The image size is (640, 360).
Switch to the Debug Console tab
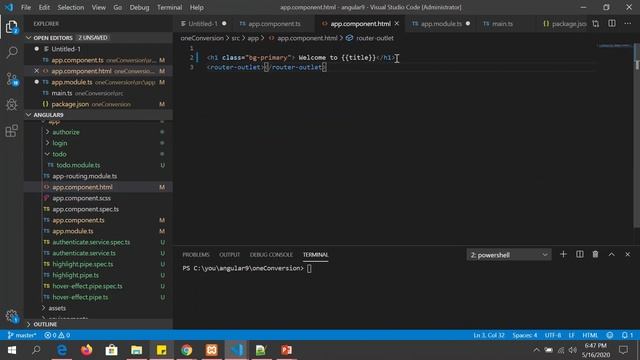pyautogui.click(x=271, y=255)
